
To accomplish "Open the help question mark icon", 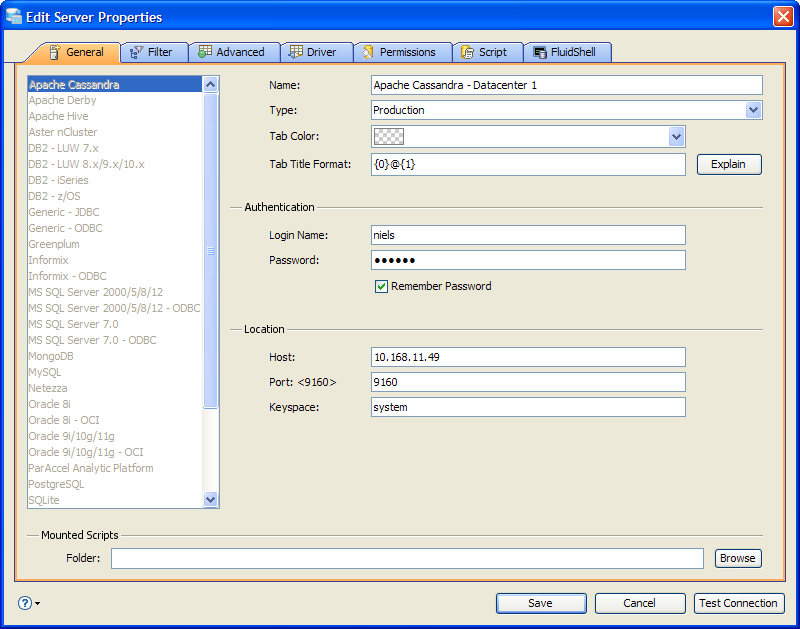I will 24,603.
